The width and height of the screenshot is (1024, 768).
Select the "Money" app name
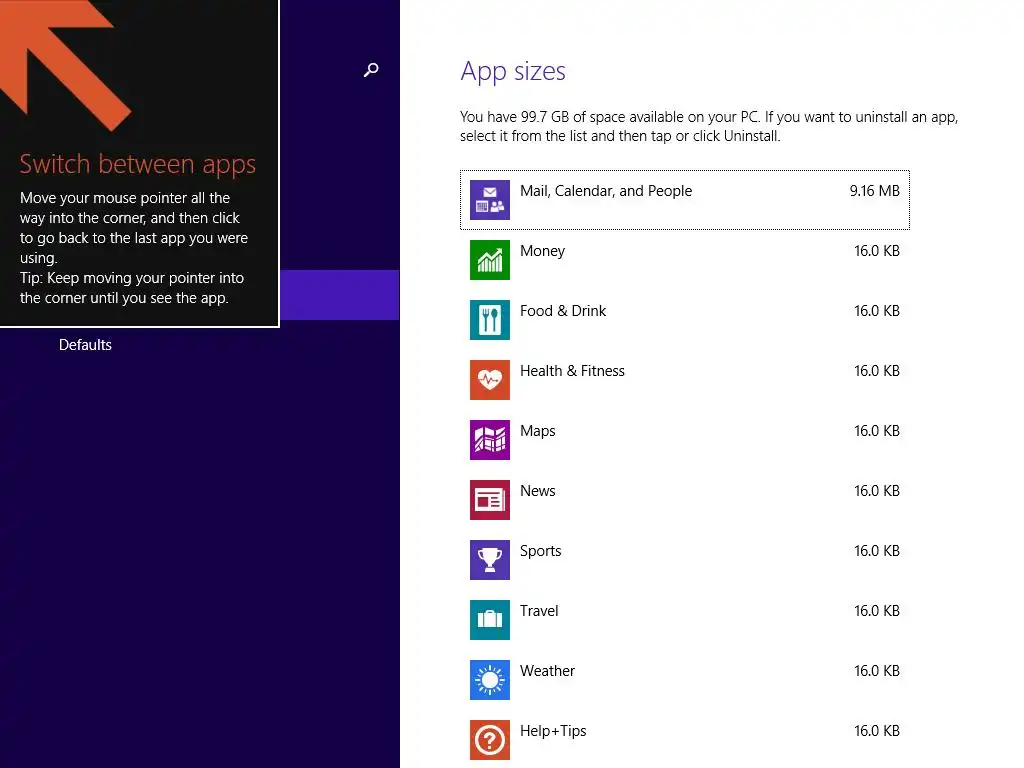[x=542, y=251]
